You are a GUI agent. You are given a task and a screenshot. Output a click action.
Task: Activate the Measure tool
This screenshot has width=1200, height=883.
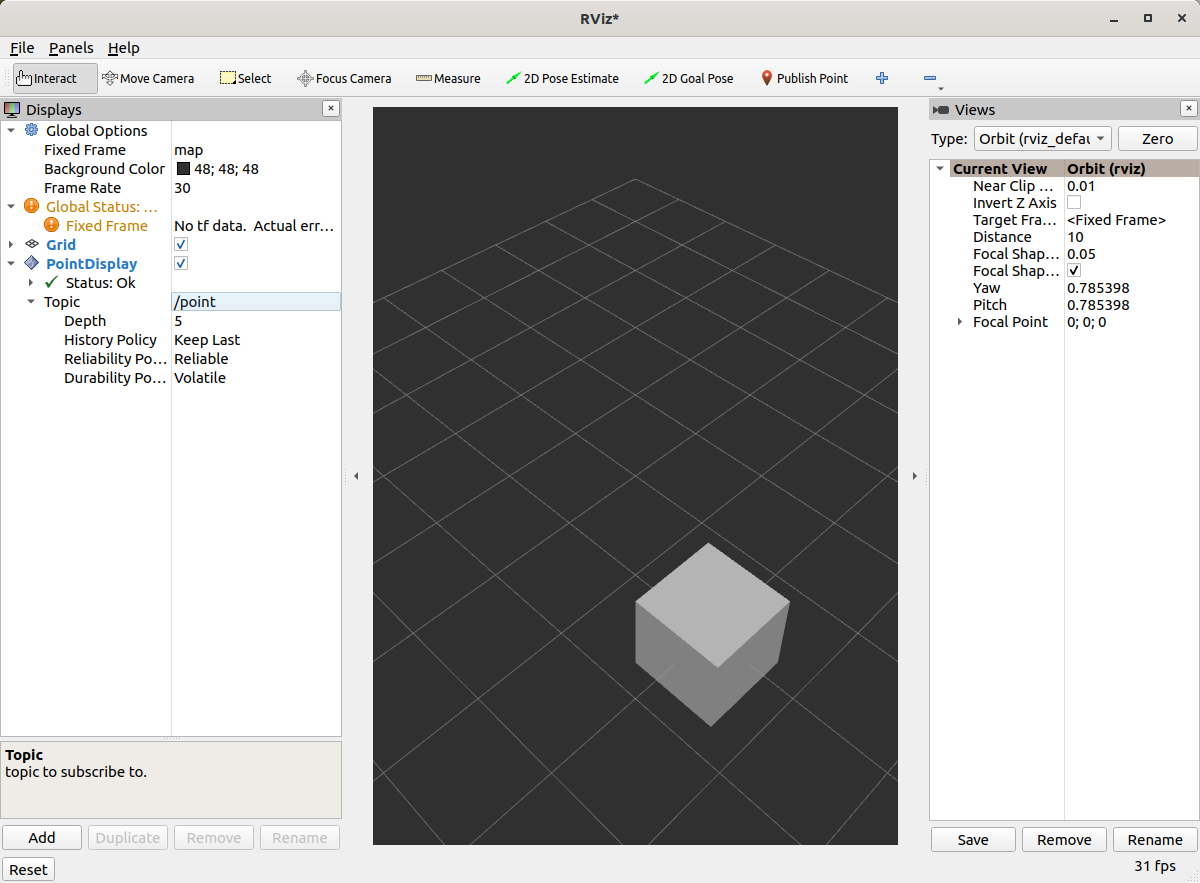448,78
